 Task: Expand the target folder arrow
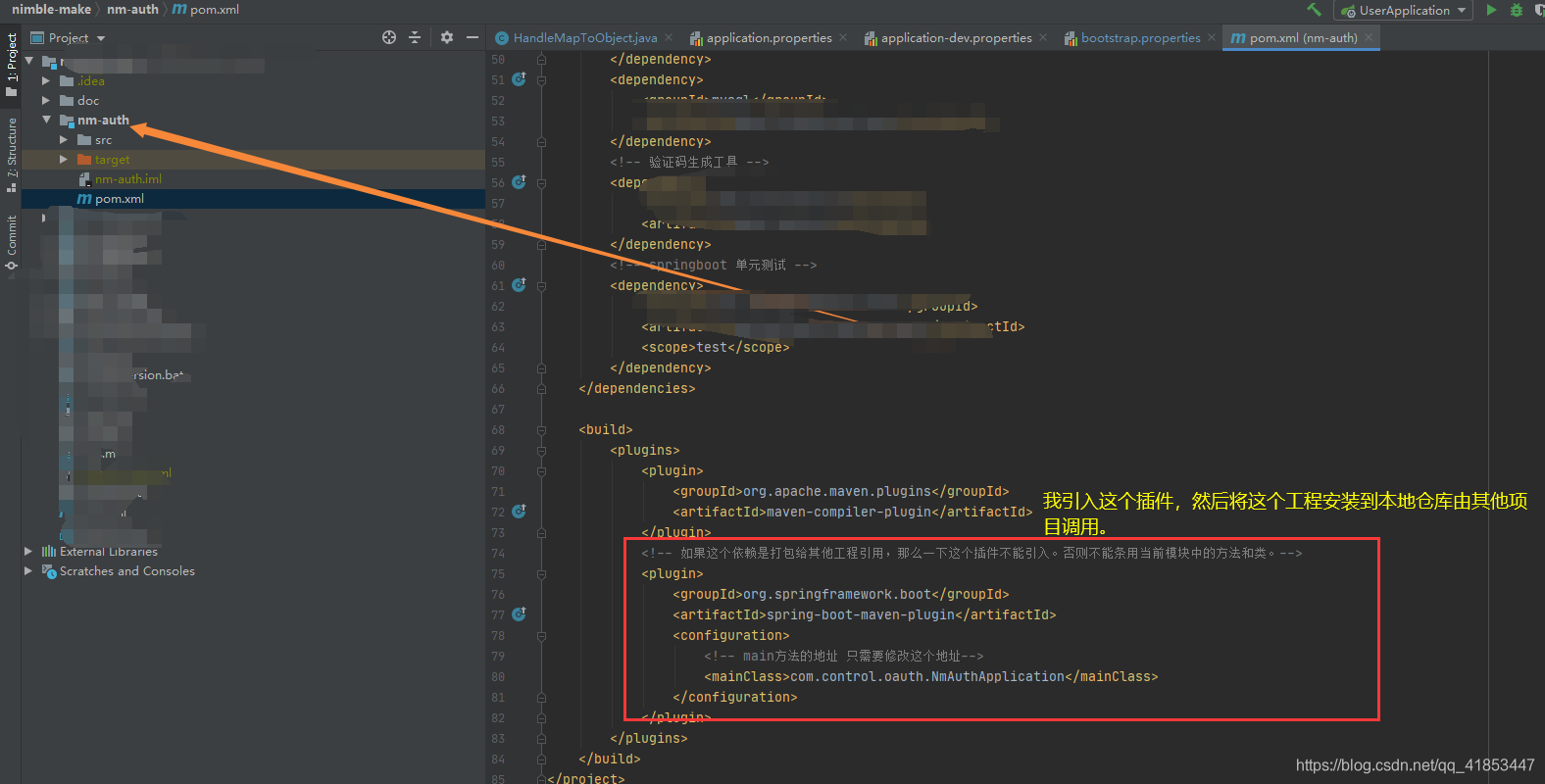tap(64, 160)
